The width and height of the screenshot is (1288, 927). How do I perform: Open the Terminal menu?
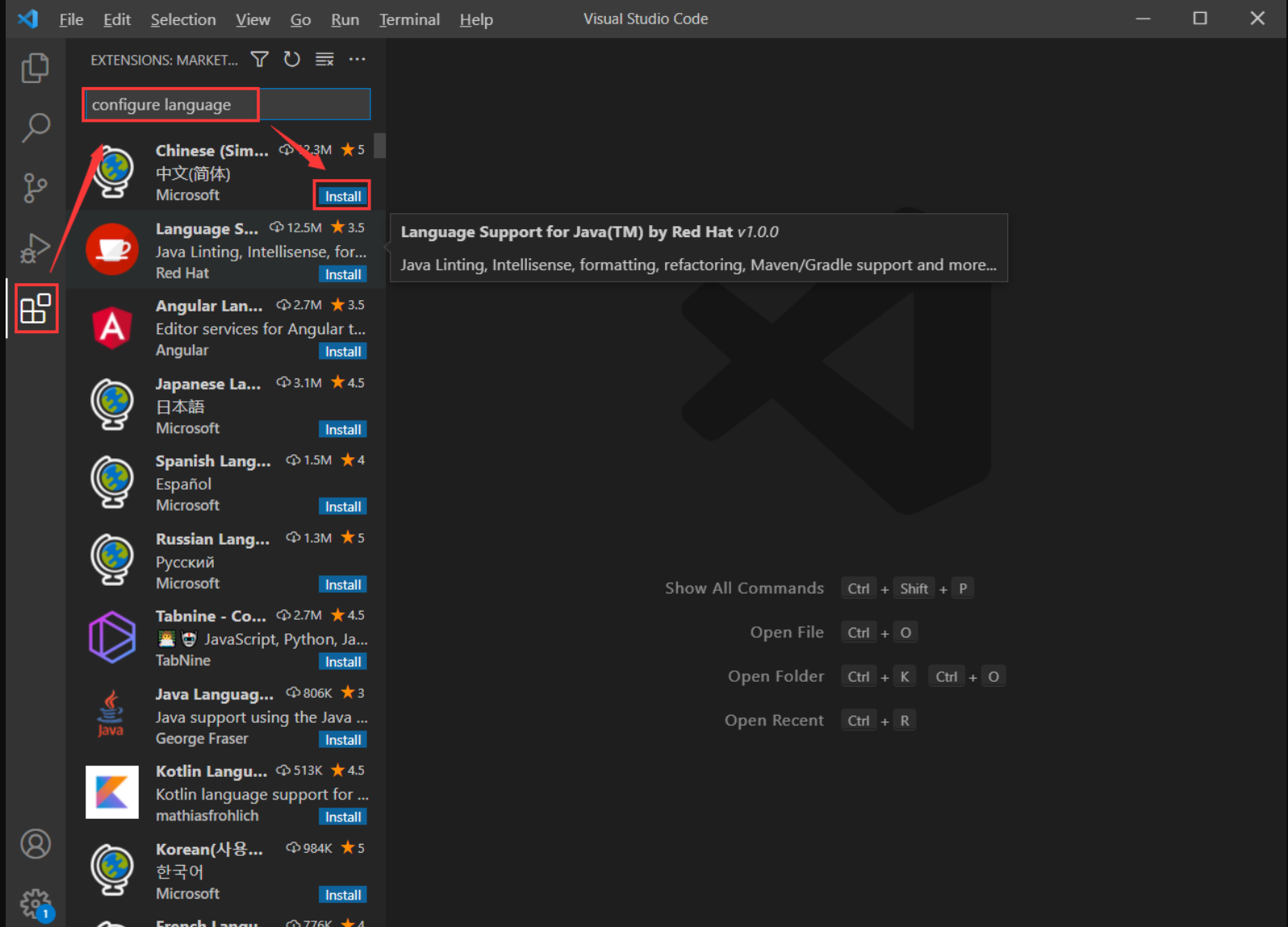pos(409,19)
